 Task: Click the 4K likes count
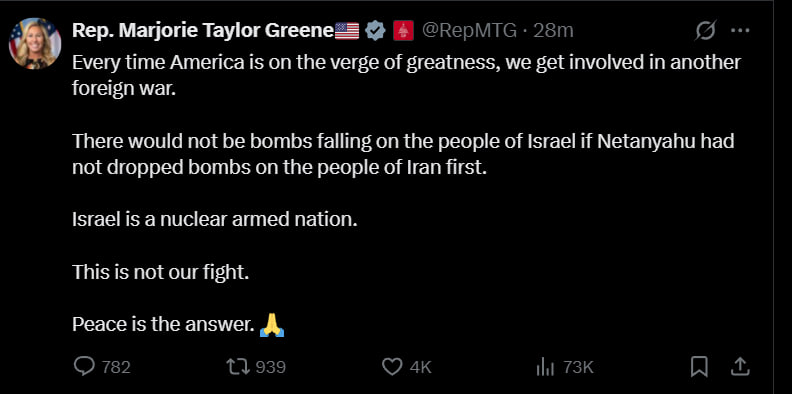(x=420, y=367)
